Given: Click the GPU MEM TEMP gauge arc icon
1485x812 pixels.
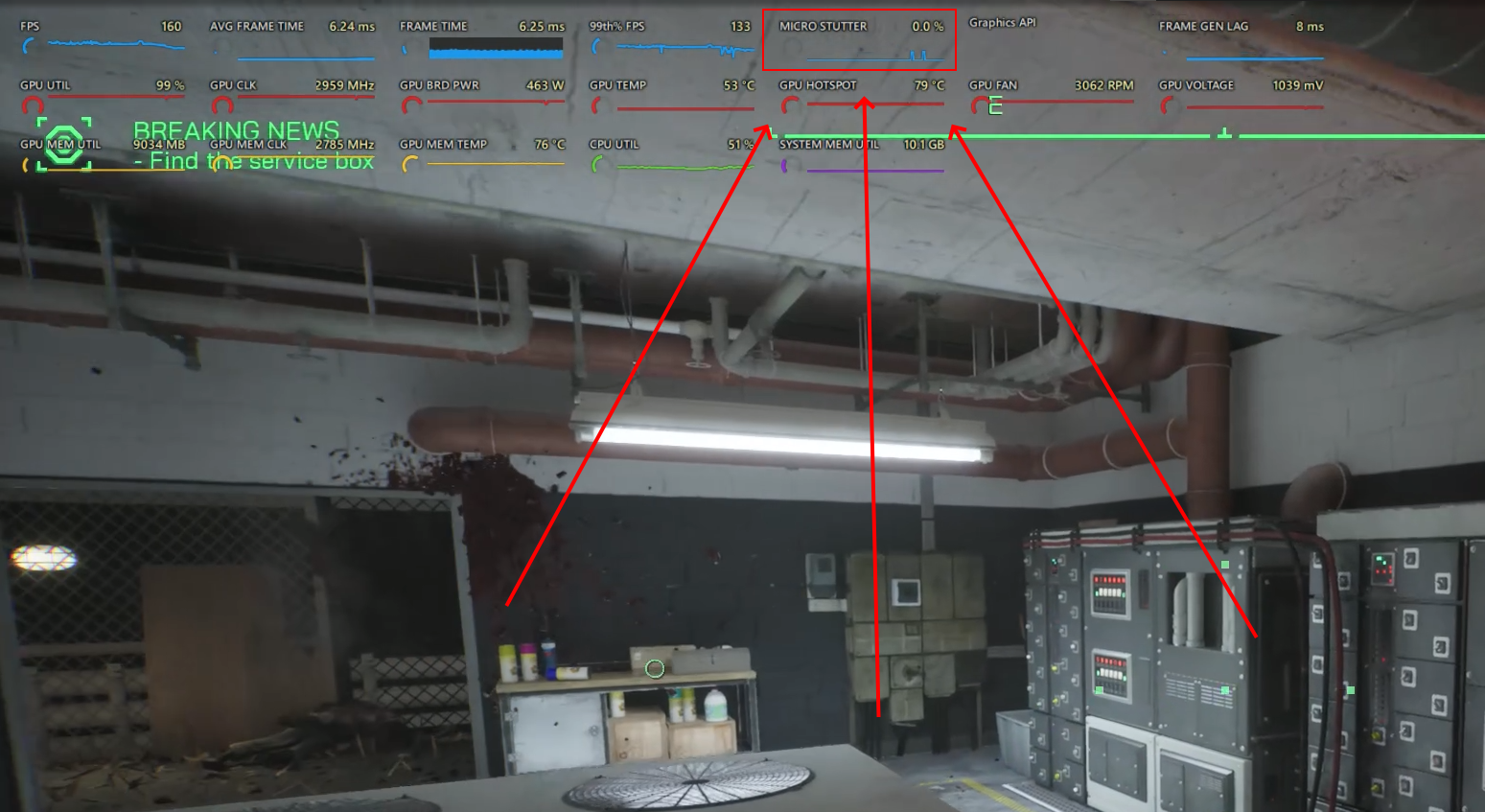Looking at the screenshot, I should point(412,164).
